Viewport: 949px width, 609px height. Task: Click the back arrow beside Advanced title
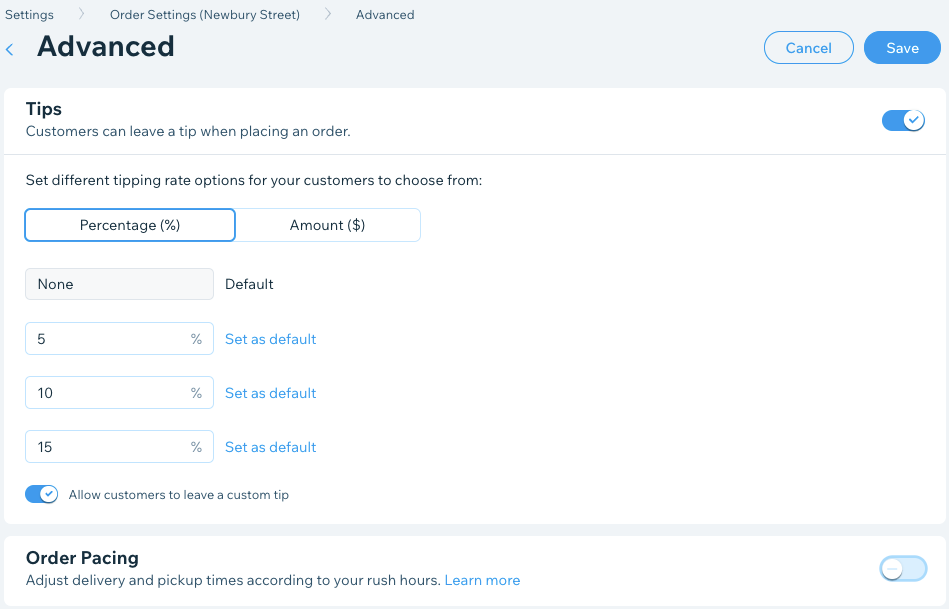[x=10, y=49]
